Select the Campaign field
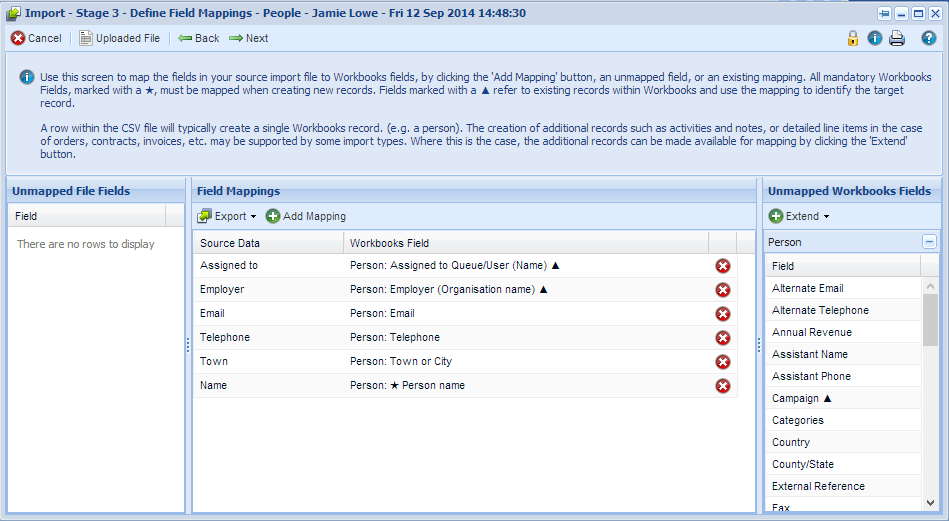 (x=843, y=398)
